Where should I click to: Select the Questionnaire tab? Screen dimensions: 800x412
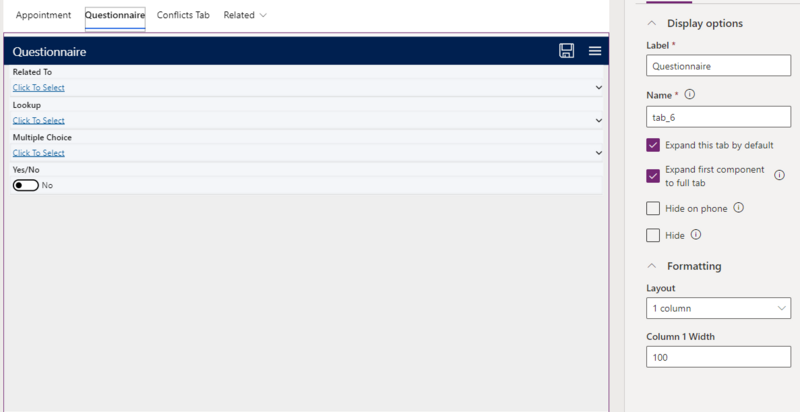click(115, 15)
